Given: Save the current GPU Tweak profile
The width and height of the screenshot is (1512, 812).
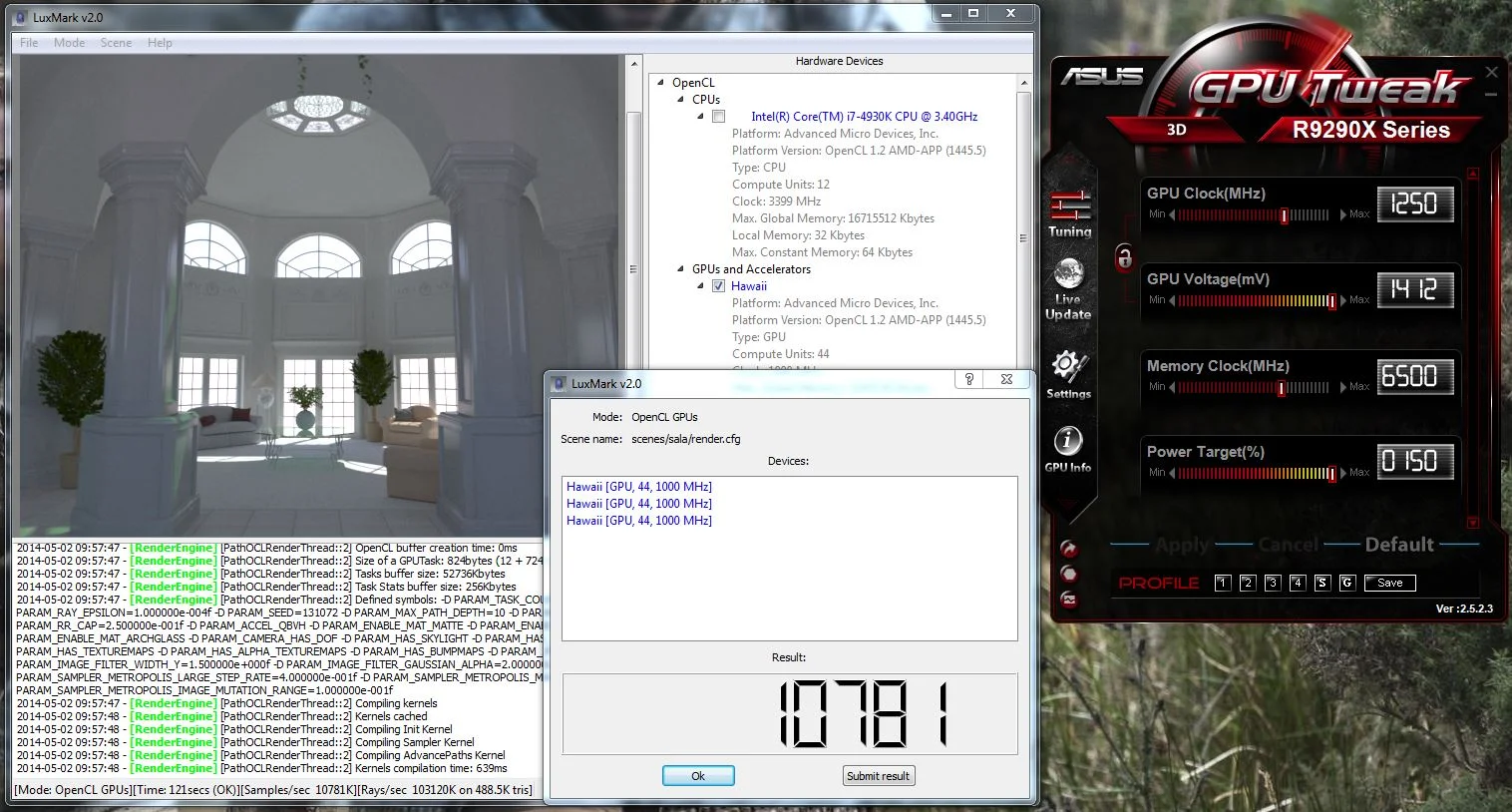Looking at the screenshot, I should pos(1390,583).
